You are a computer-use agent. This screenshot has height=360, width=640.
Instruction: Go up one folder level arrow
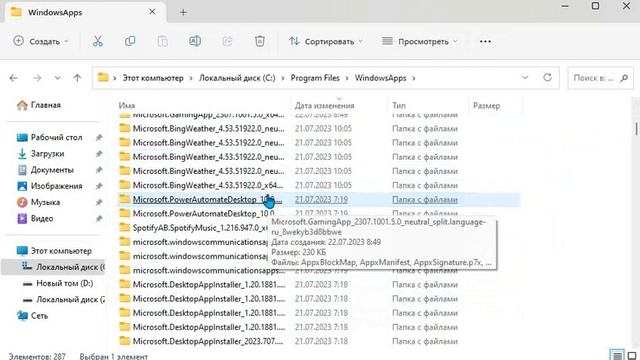click(77, 78)
